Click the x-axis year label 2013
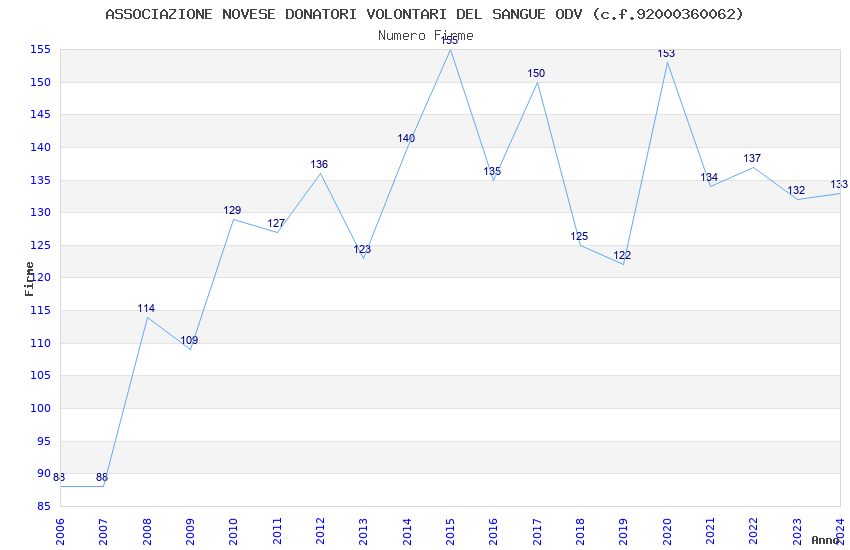This screenshot has width=850, height=550. [363, 531]
